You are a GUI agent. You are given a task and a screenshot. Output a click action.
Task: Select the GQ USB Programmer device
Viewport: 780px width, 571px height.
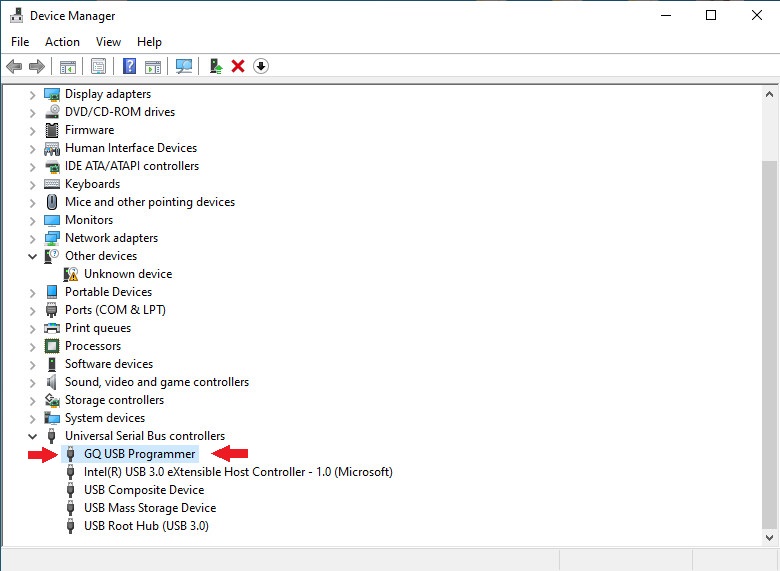tap(139, 454)
